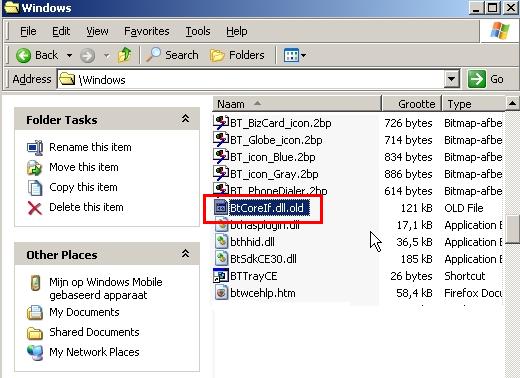Select file BT_icon_Gray.2bp

(274, 174)
